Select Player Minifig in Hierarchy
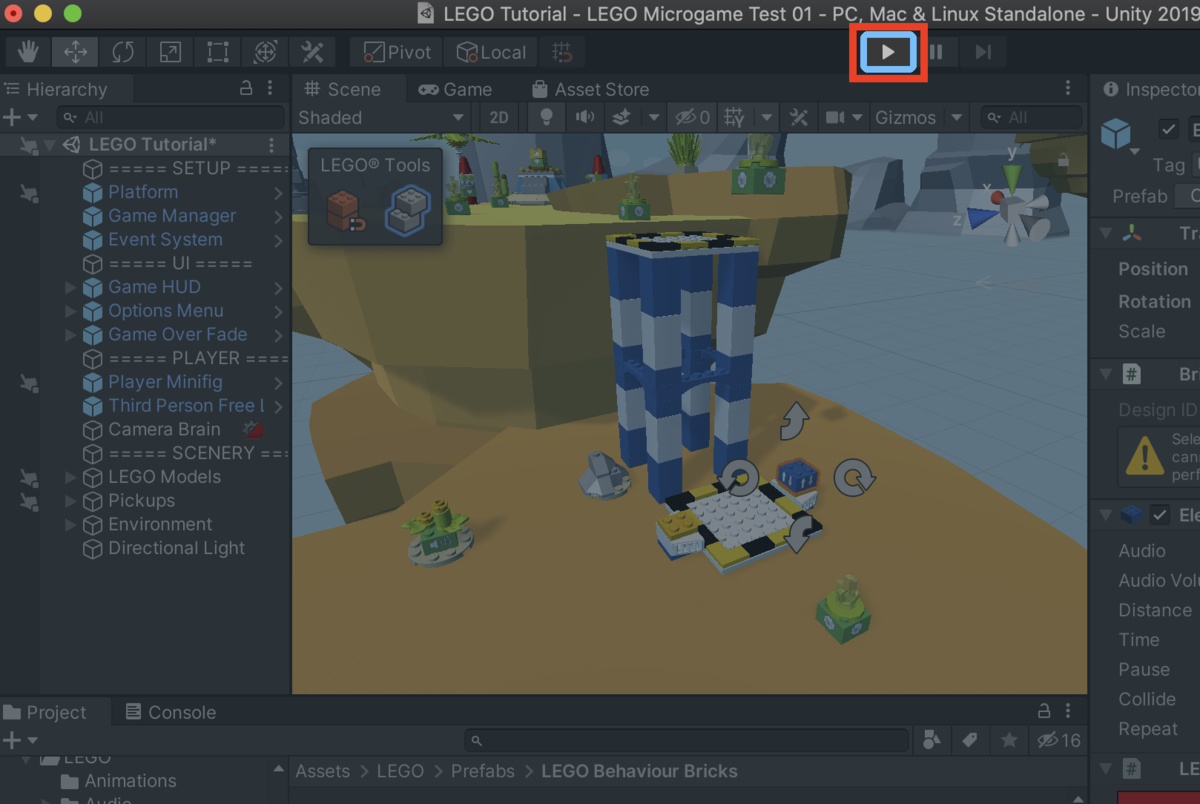1200x804 pixels. (x=165, y=382)
